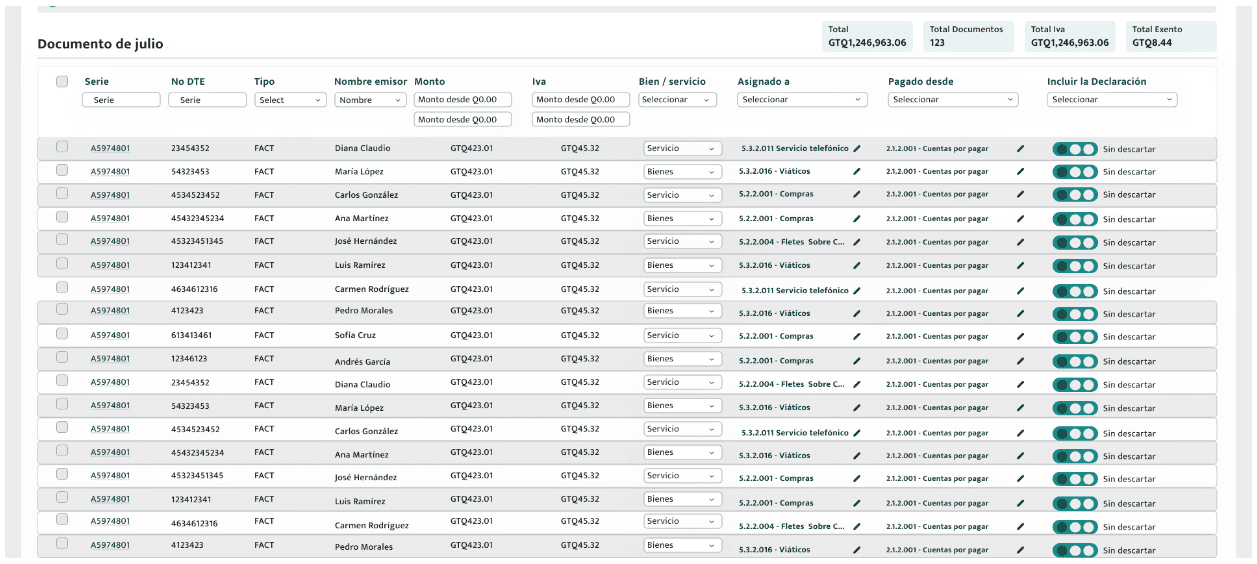Toggle declaration switch in Sofía Cruz row
The width and height of the screenshot is (1257, 564).
click(x=1075, y=337)
